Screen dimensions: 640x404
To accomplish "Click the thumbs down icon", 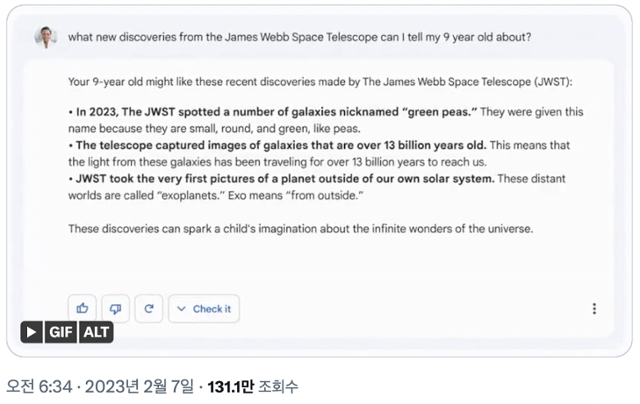I will (116, 309).
